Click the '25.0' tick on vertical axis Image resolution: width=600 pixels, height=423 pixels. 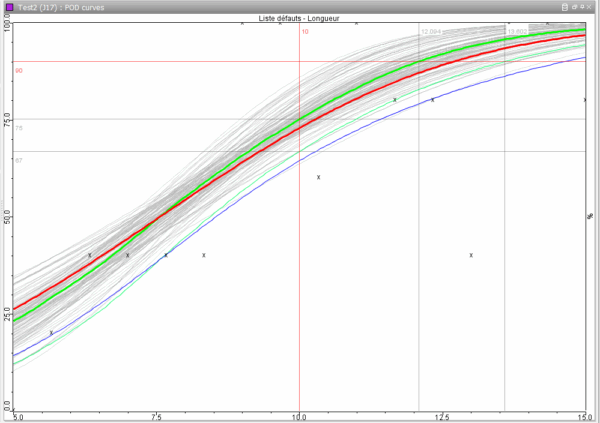7,314
